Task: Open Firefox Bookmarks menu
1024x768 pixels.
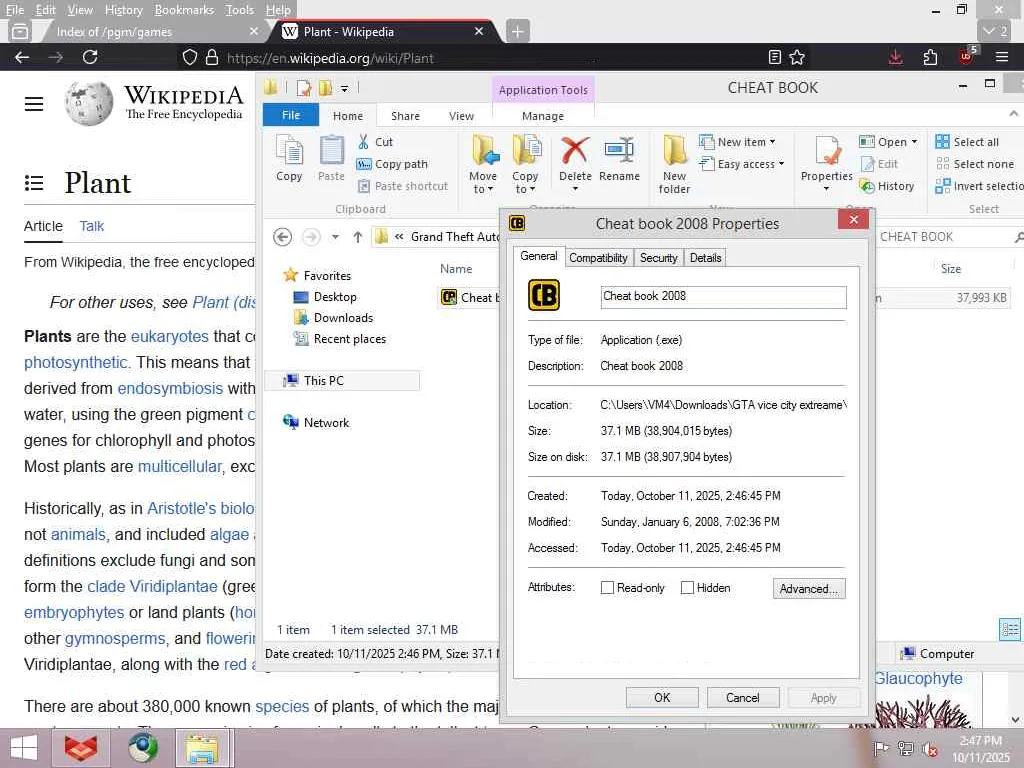Action: tap(184, 10)
